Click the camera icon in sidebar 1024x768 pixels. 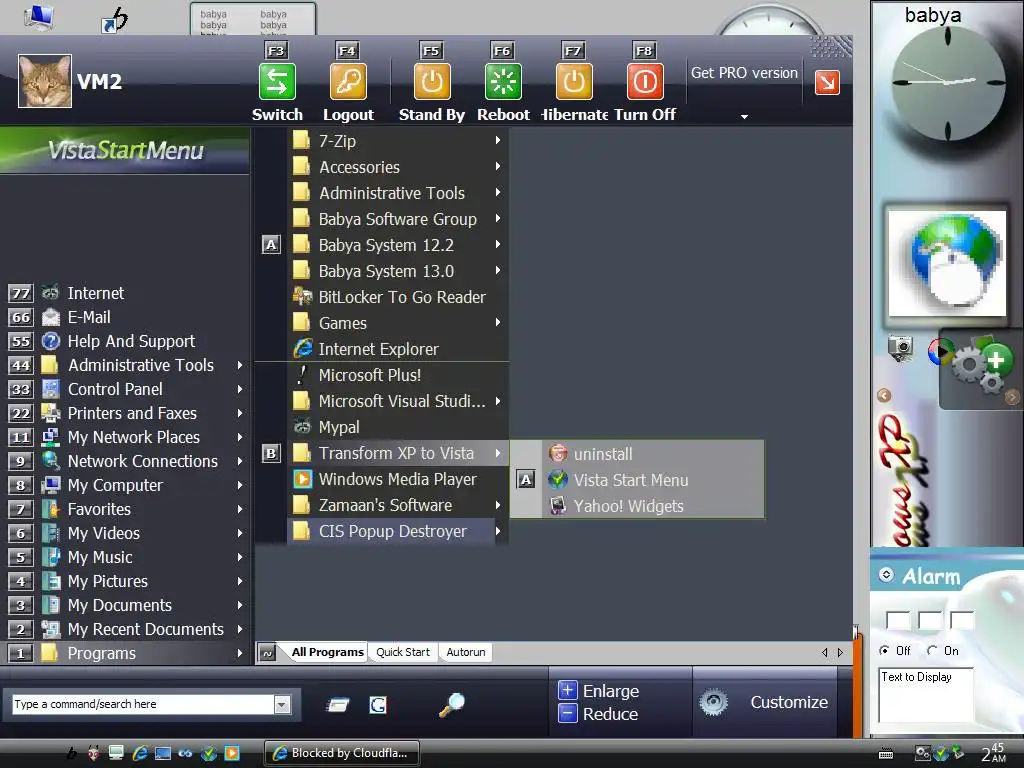[x=900, y=348]
